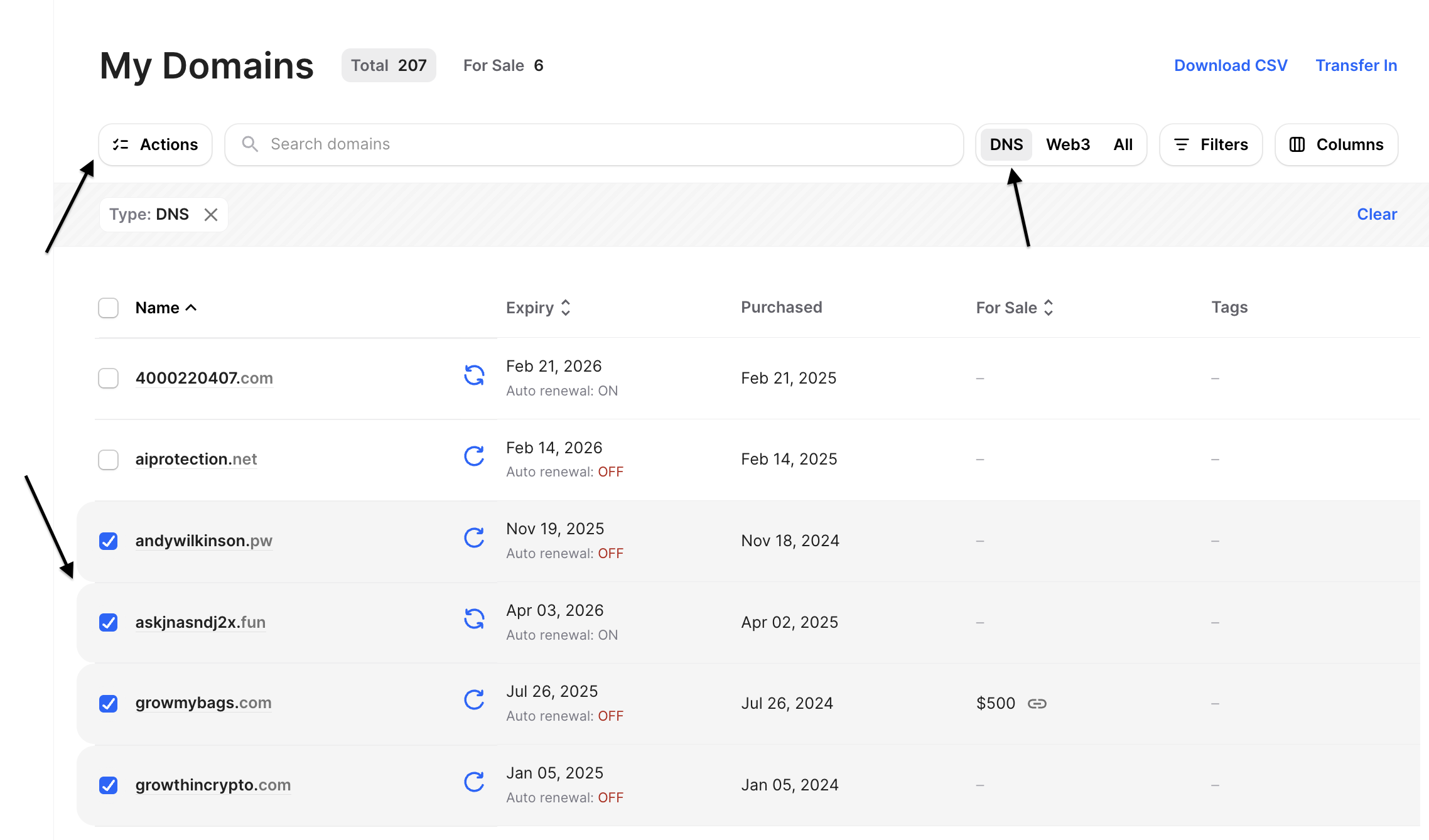Open the Actions dropdown menu

click(x=156, y=144)
